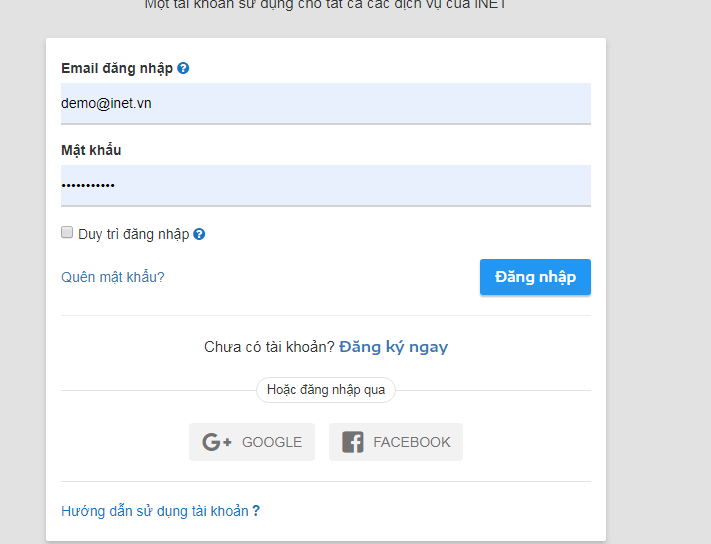This screenshot has width=711, height=544.
Task: Open the Hướng dẫn sử dụng tài khoản link
Action: coord(155,511)
